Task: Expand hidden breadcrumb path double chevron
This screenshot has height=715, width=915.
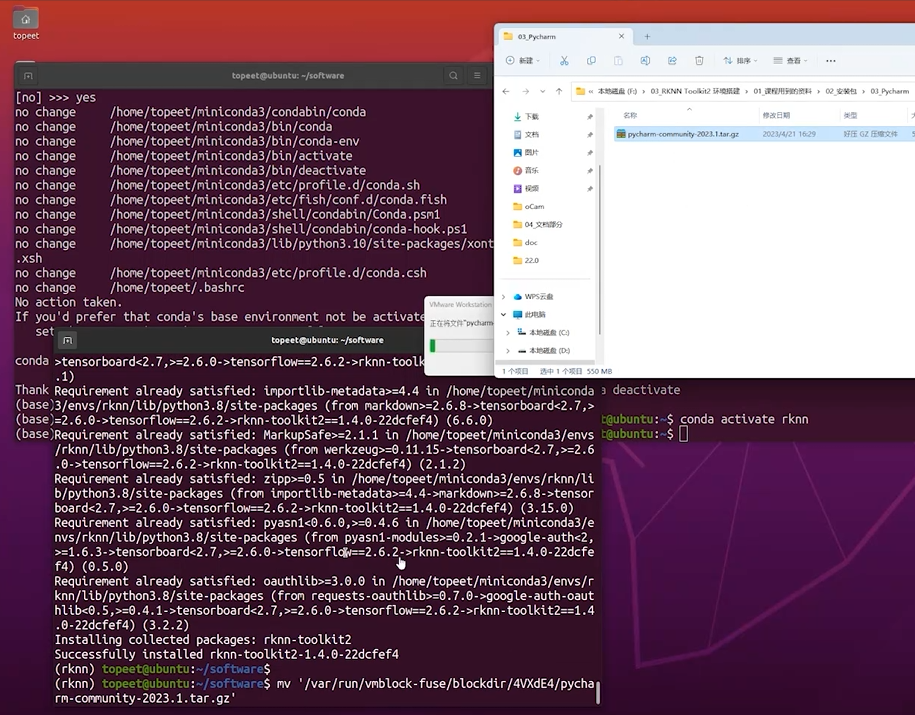Action: [591, 91]
